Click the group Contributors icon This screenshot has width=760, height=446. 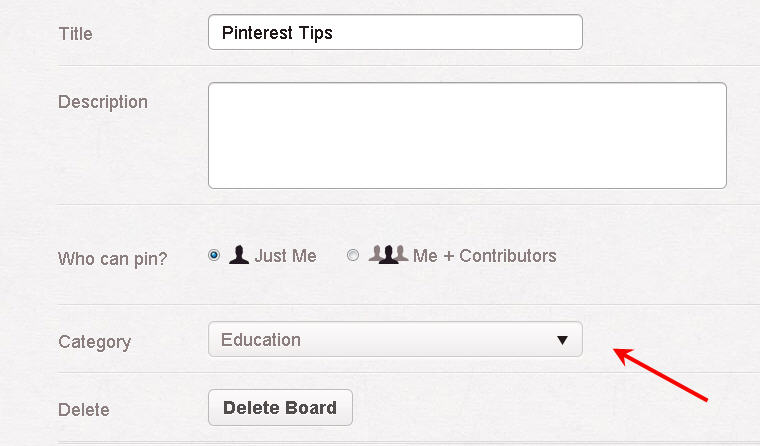click(388, 255)
